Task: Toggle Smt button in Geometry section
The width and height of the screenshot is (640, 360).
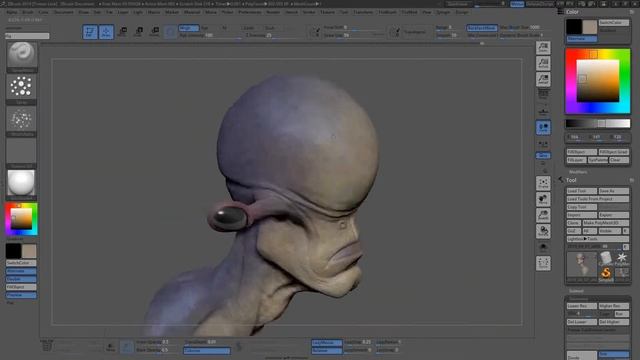Action: click(613, 354)
